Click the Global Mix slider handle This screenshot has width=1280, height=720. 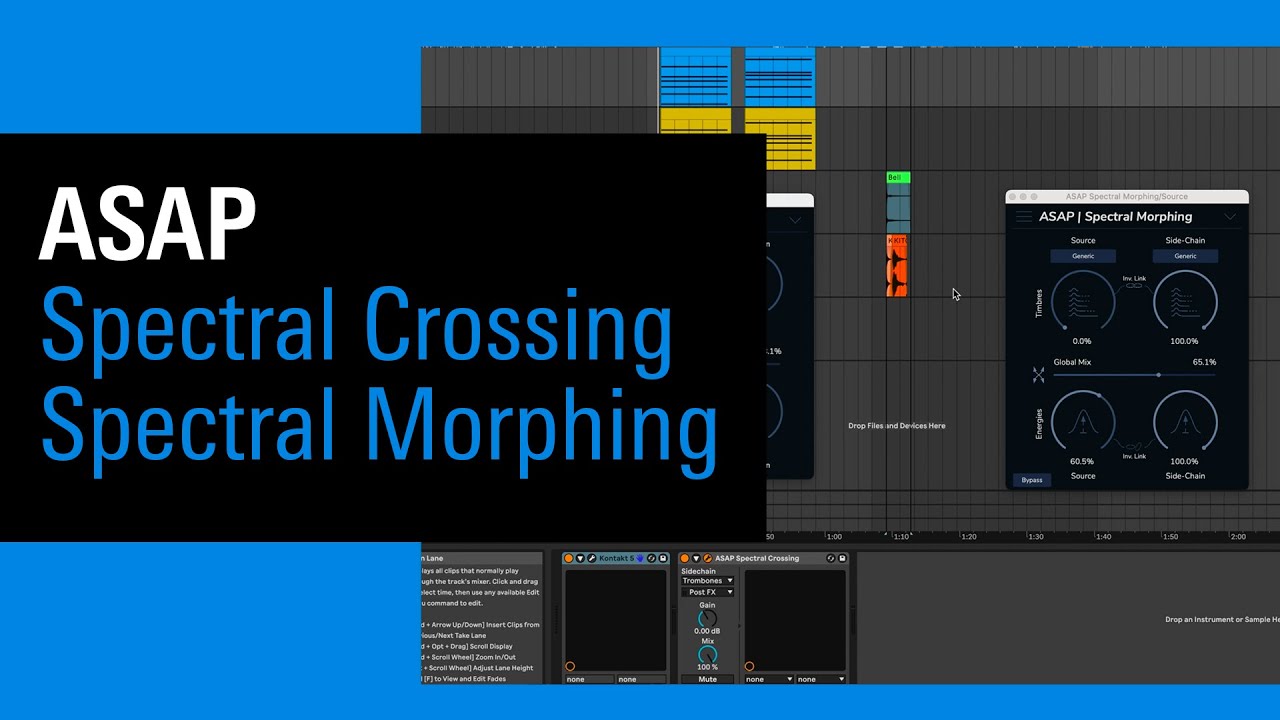(x=1158, y=375)
